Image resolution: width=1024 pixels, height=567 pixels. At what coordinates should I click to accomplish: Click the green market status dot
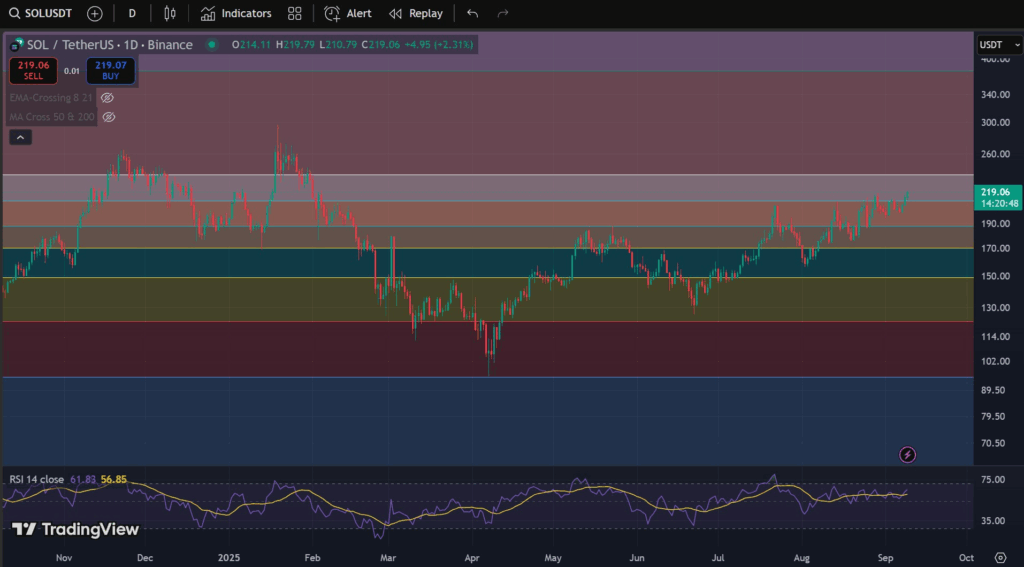(212, 44)
